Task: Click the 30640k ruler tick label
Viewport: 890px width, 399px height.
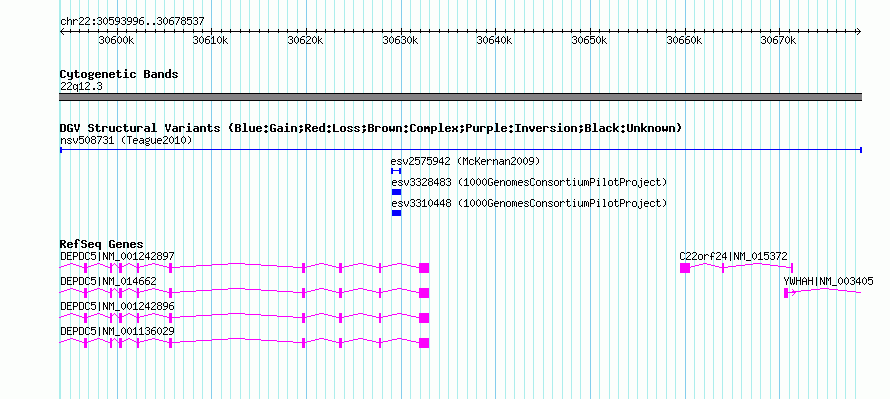Action: click(x=494, y=40)
